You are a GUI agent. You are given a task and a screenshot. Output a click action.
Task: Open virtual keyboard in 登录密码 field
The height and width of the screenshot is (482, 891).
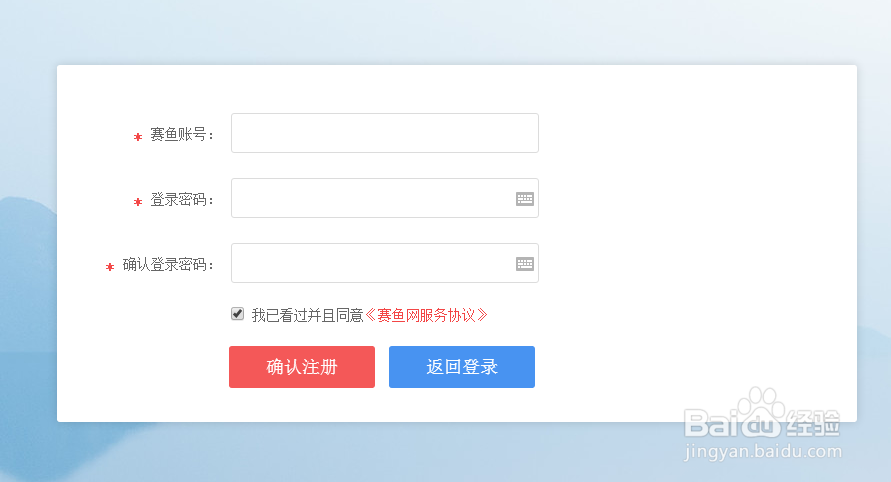(524, 198)
